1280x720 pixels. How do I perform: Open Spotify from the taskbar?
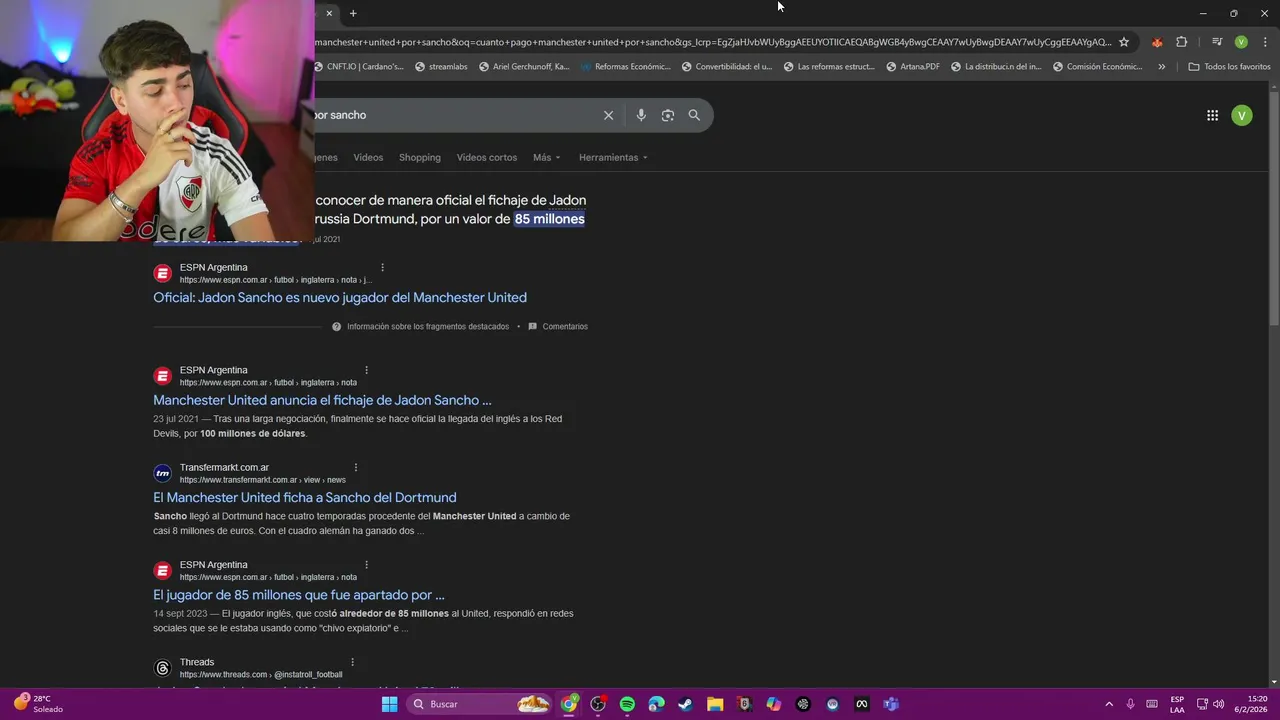[x=627, y=704]
